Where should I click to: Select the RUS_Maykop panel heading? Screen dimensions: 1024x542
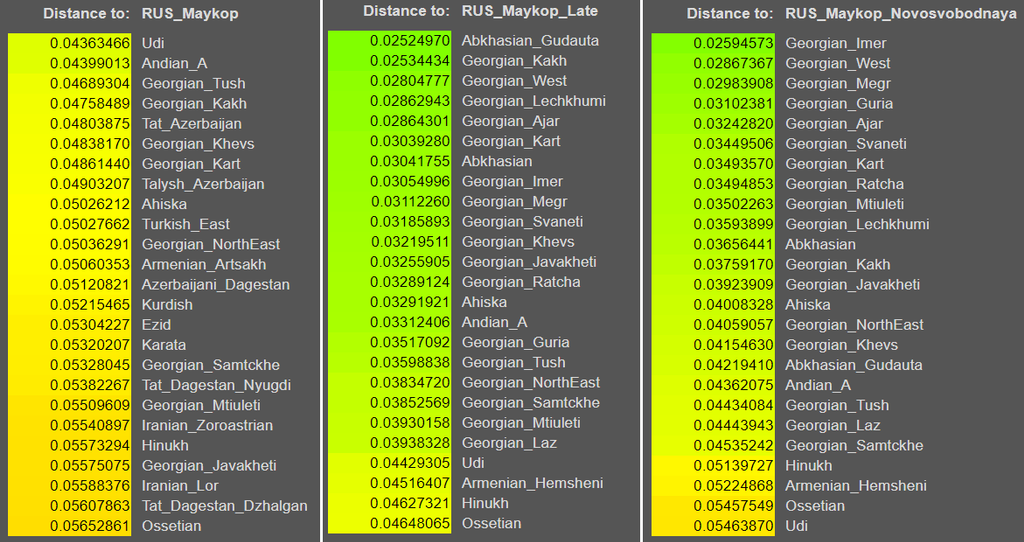190,14
